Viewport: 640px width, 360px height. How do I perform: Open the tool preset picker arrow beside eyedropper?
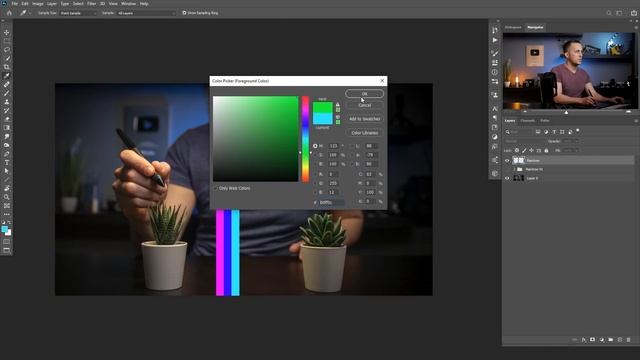pyautogui.click(x=30, y=13)
